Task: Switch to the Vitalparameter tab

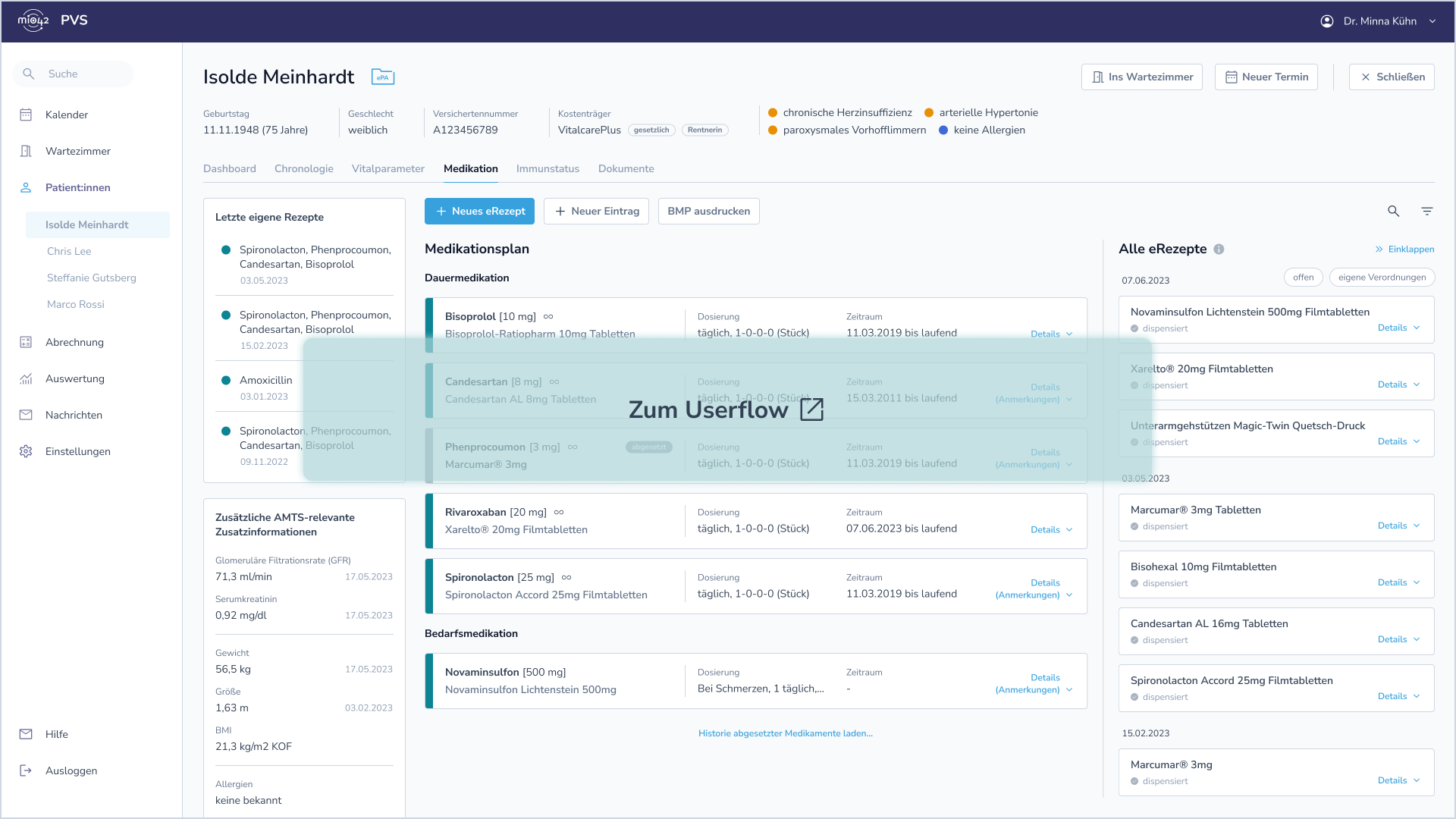Action: point(388,168)
